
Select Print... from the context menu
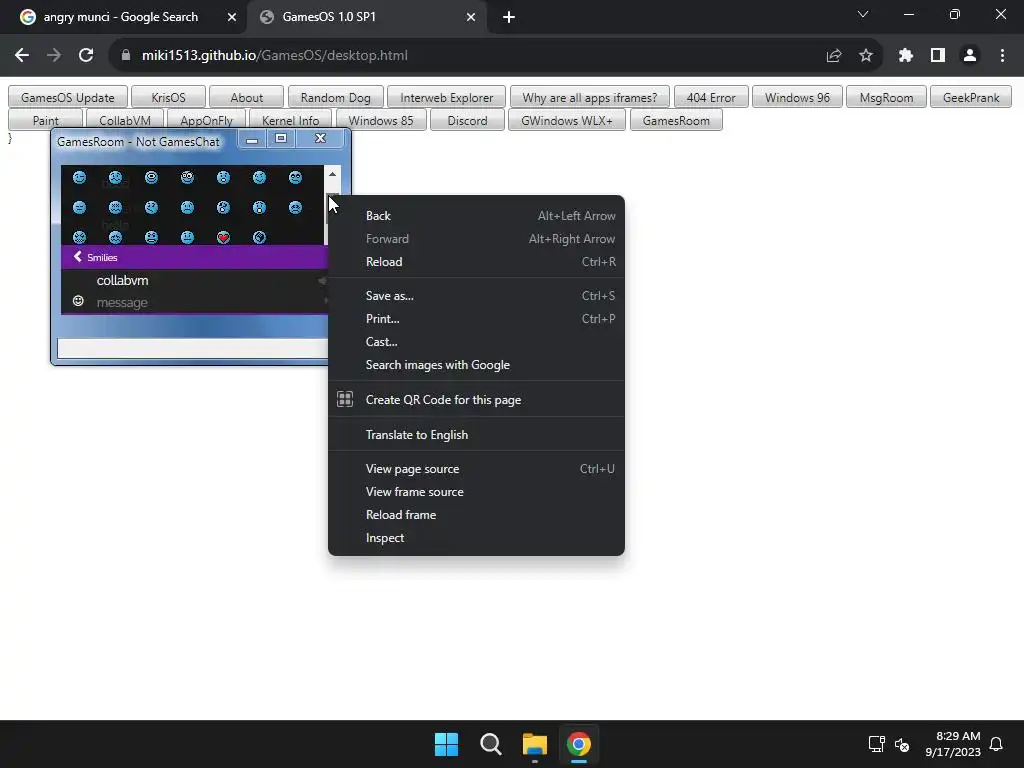coord(476,319)
